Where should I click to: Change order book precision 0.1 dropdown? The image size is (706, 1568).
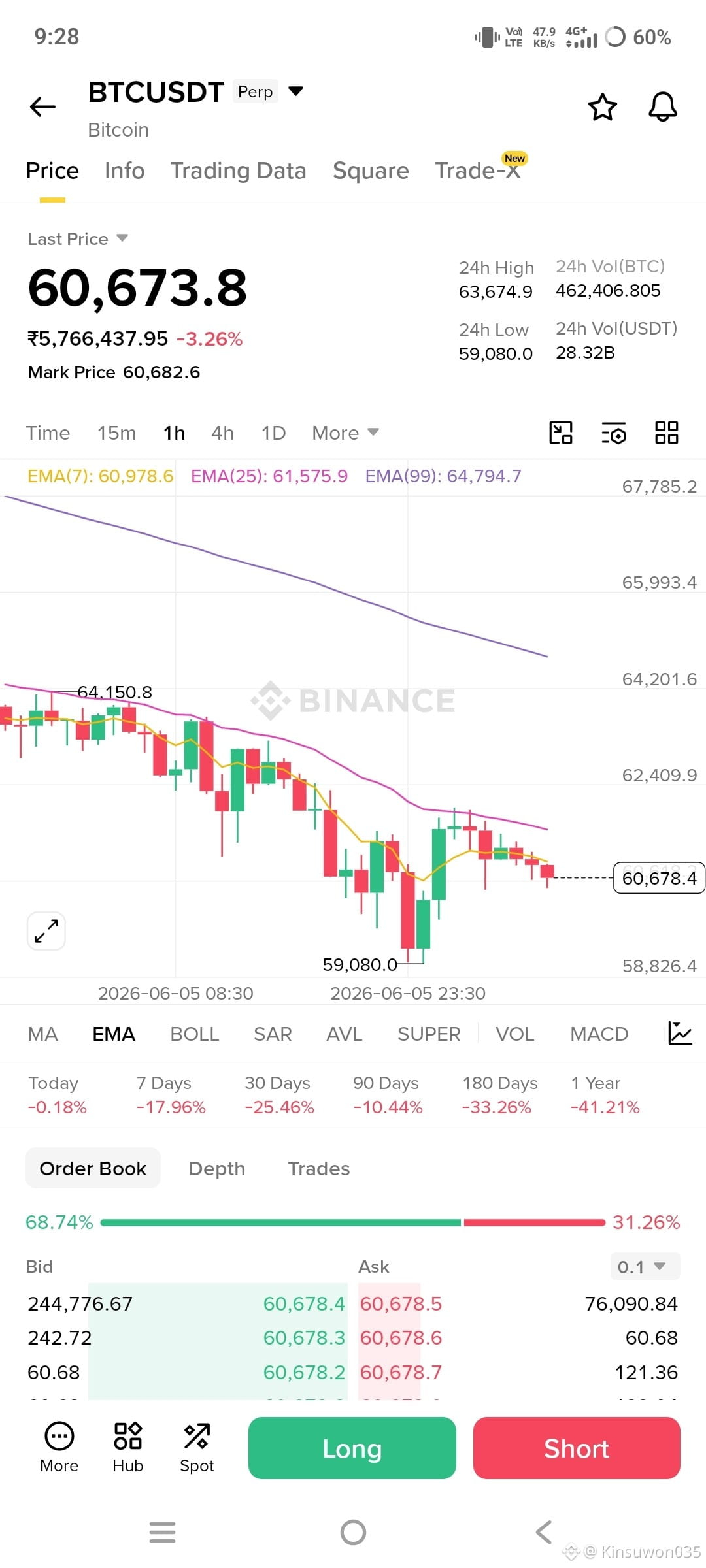click(x=645, y=1267)
